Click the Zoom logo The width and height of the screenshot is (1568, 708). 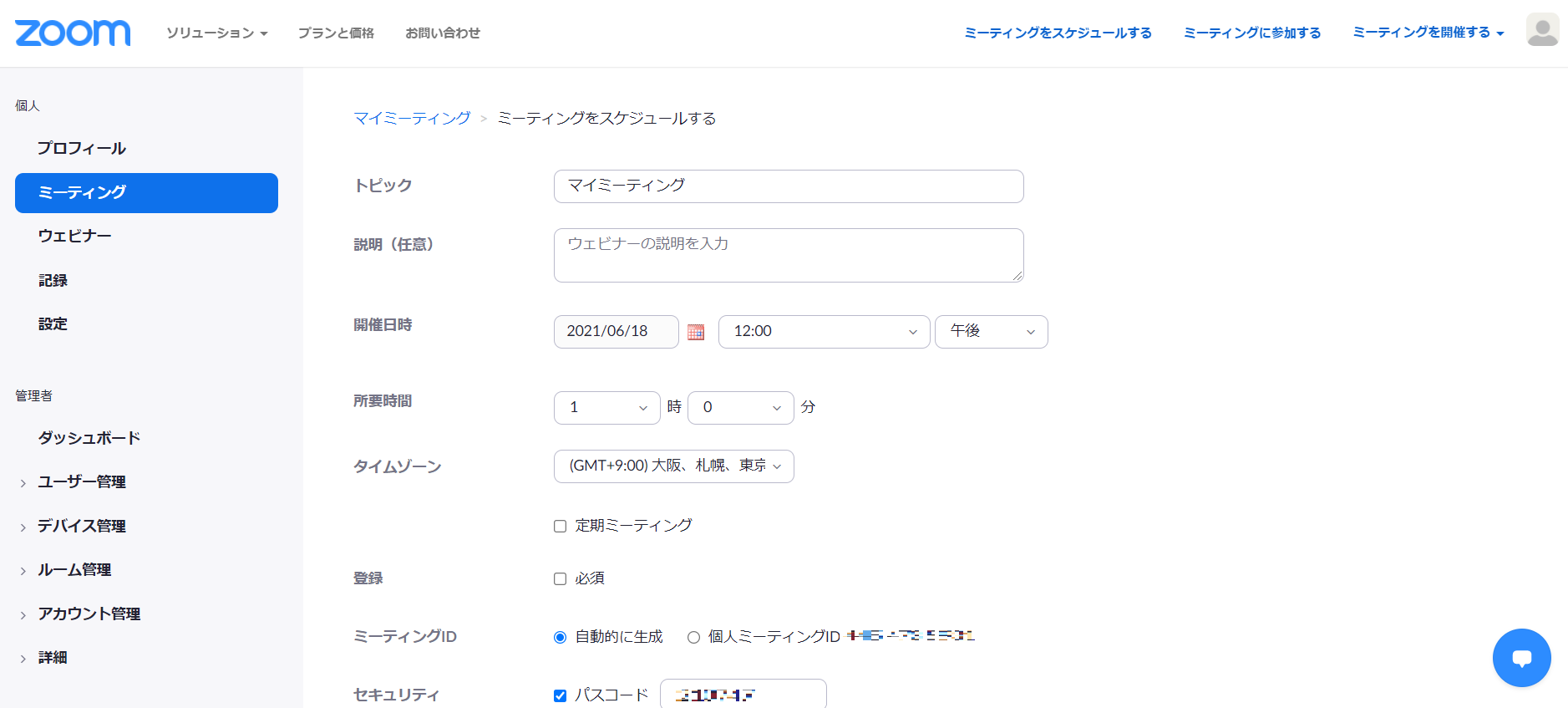pyautogui.click(x=73, y=33)
